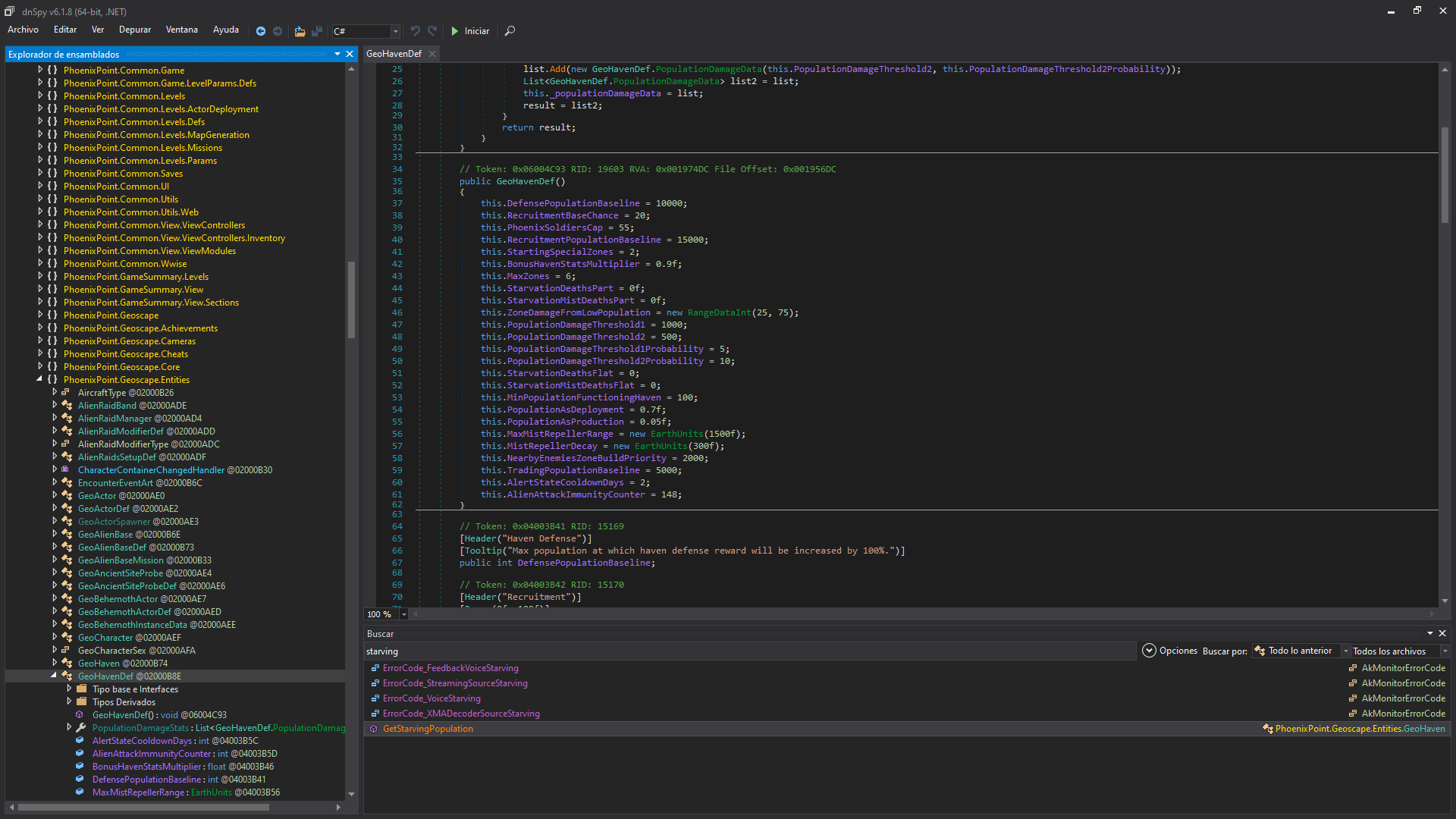1456x819 pixels.
Task: Expand the PhoenixPoint.Common.Game namespace
Action: [x=40, y=70]
